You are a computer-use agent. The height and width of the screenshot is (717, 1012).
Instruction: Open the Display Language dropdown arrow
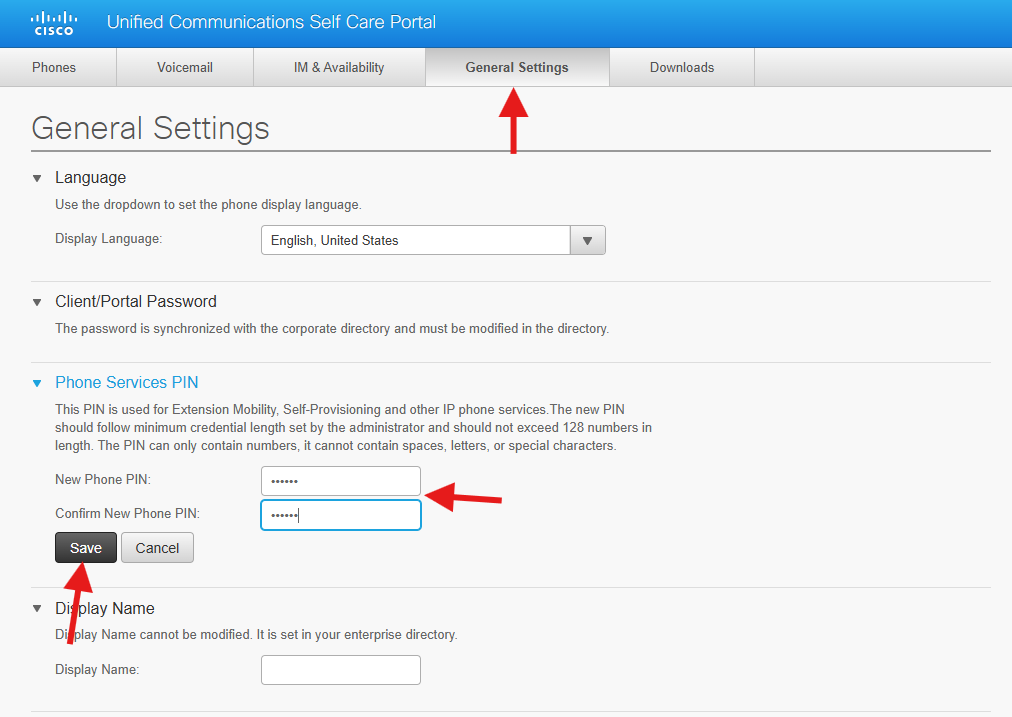click(587, 240)
